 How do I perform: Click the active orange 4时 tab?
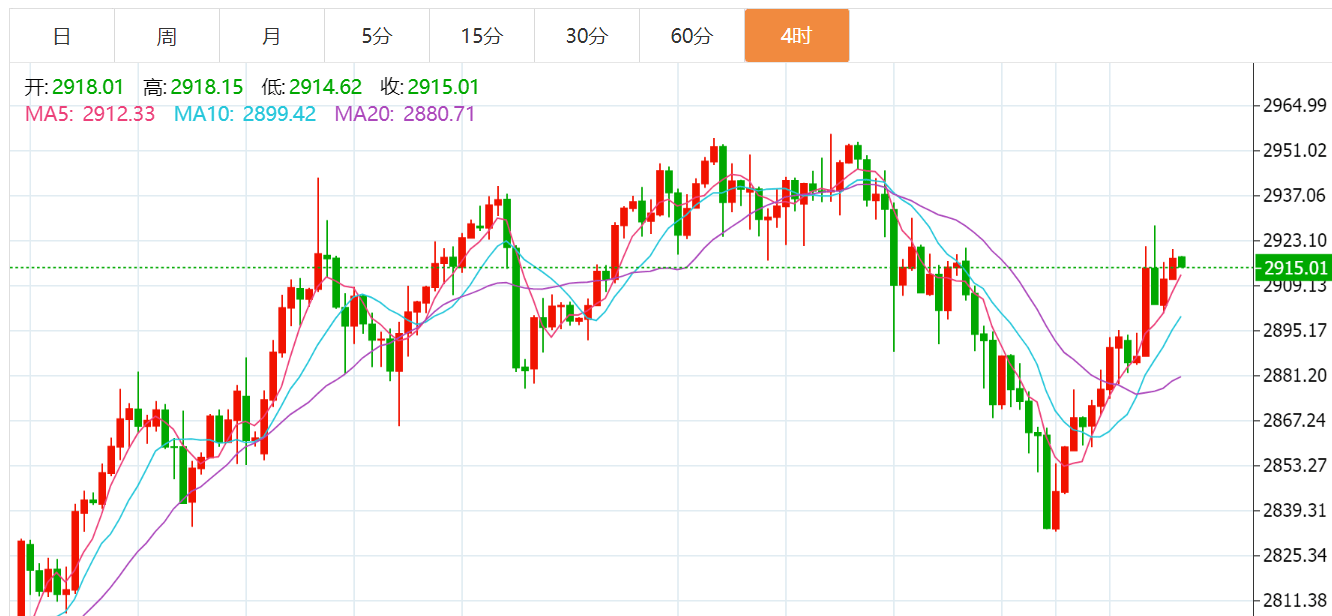click(x=797, y=37)
